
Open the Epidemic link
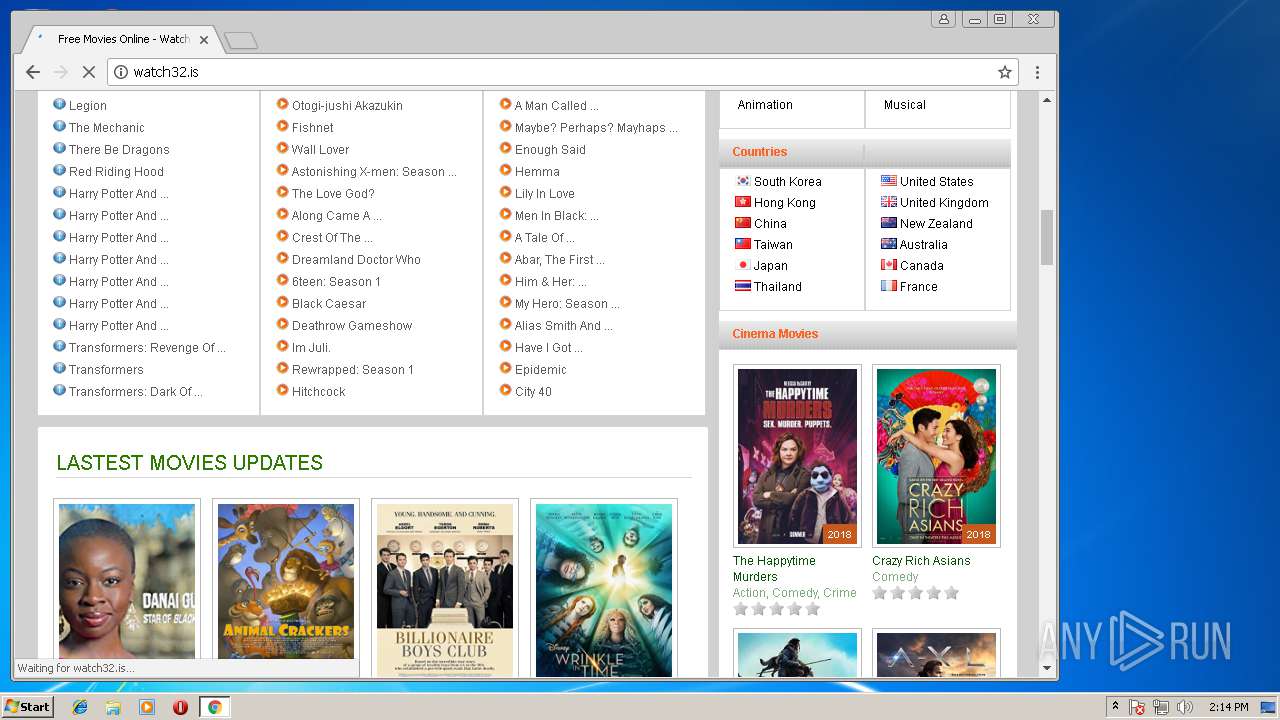(x=541, y=370)
